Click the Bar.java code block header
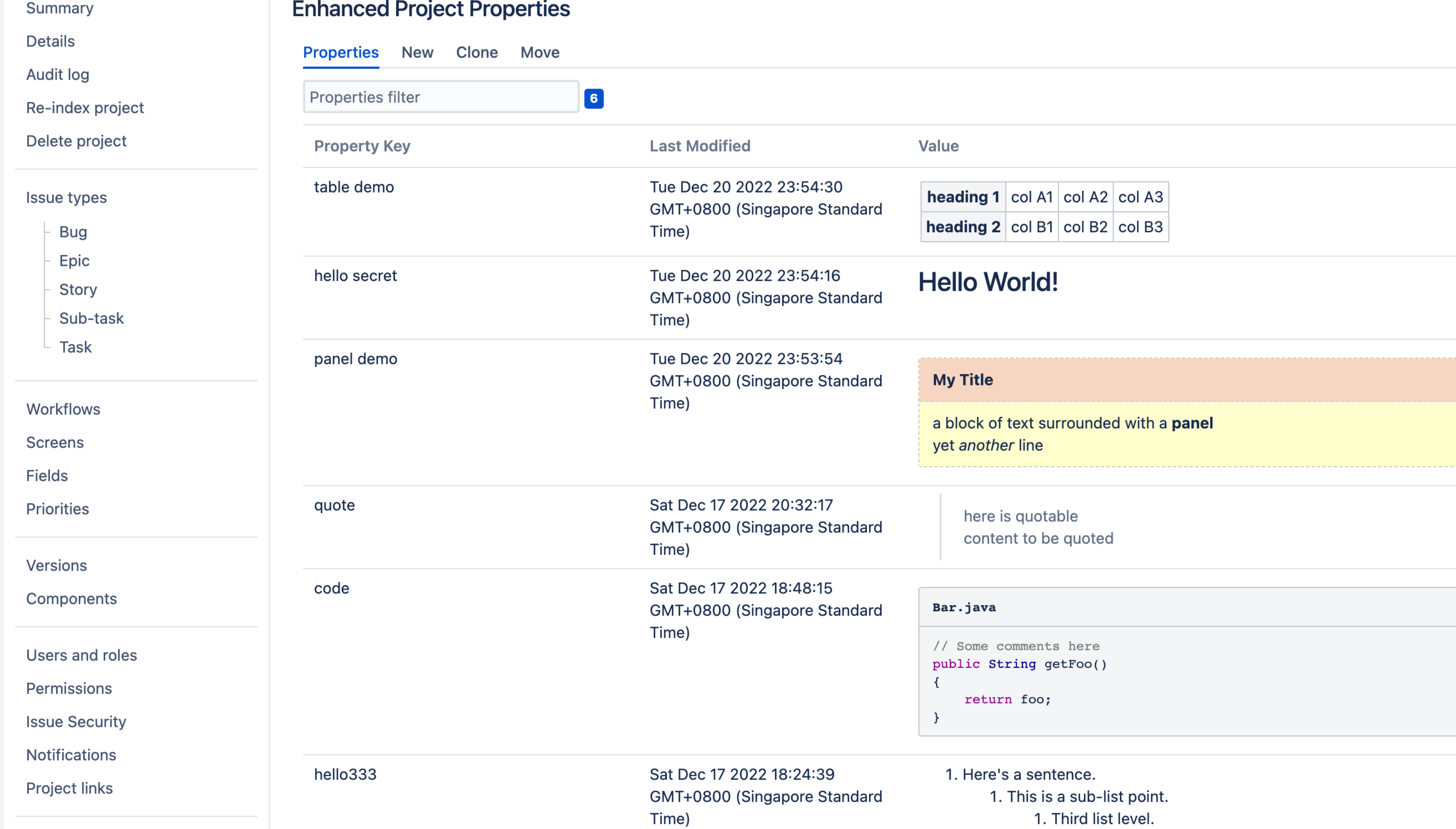Viewport: 1456px width, 829px height. point(1186,607)
